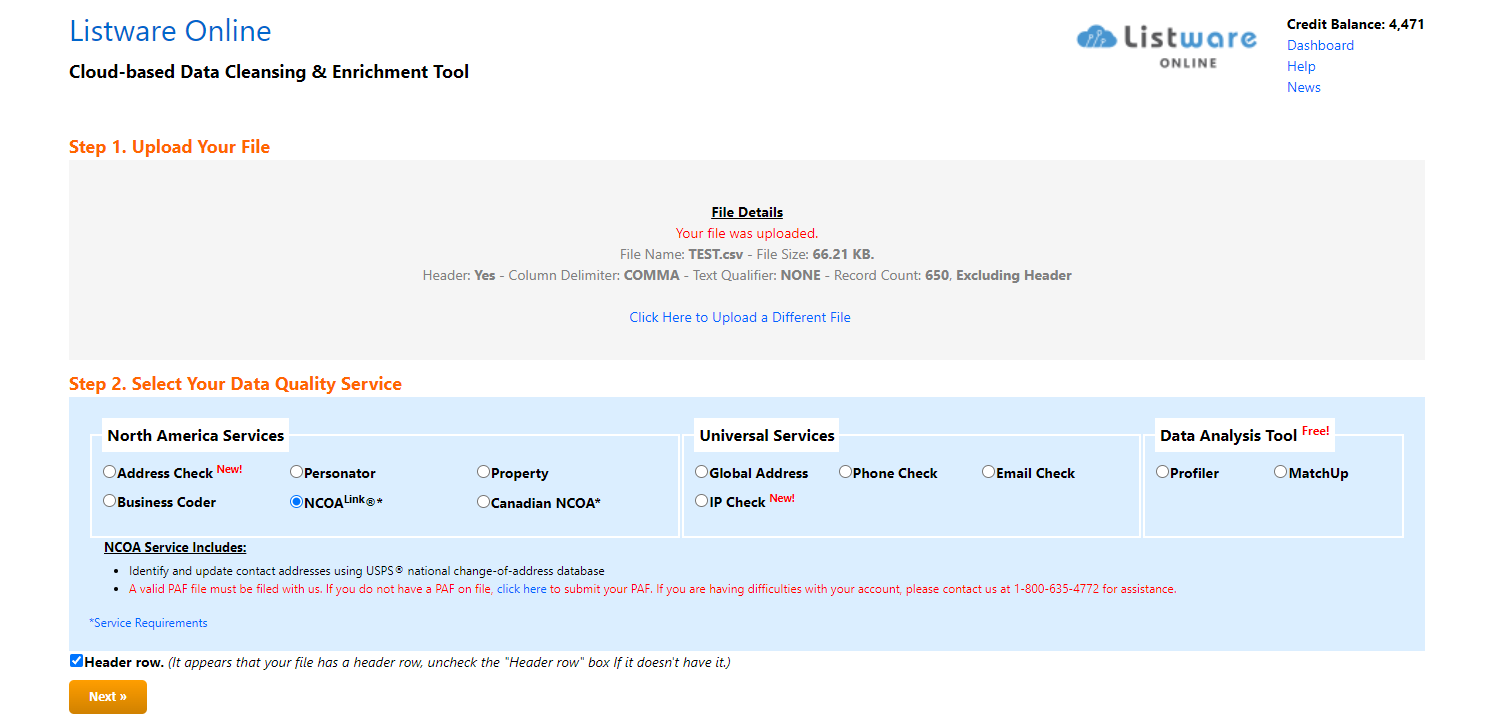Click the Universal Services group label
This screenshot has height=722, width=1488.
coord(767,435)
